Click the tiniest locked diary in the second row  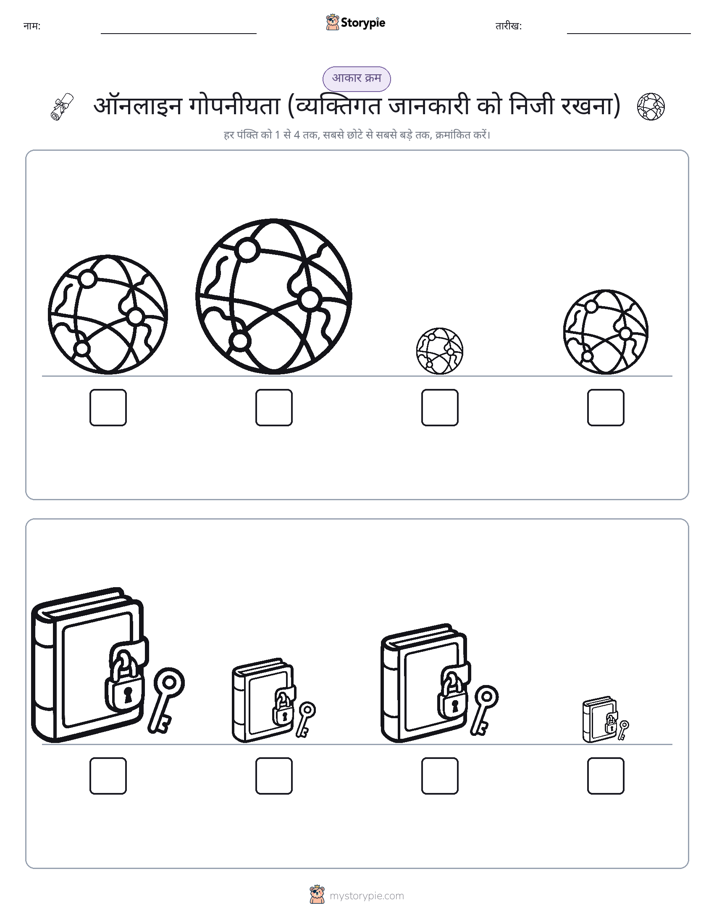click(606, 720)
